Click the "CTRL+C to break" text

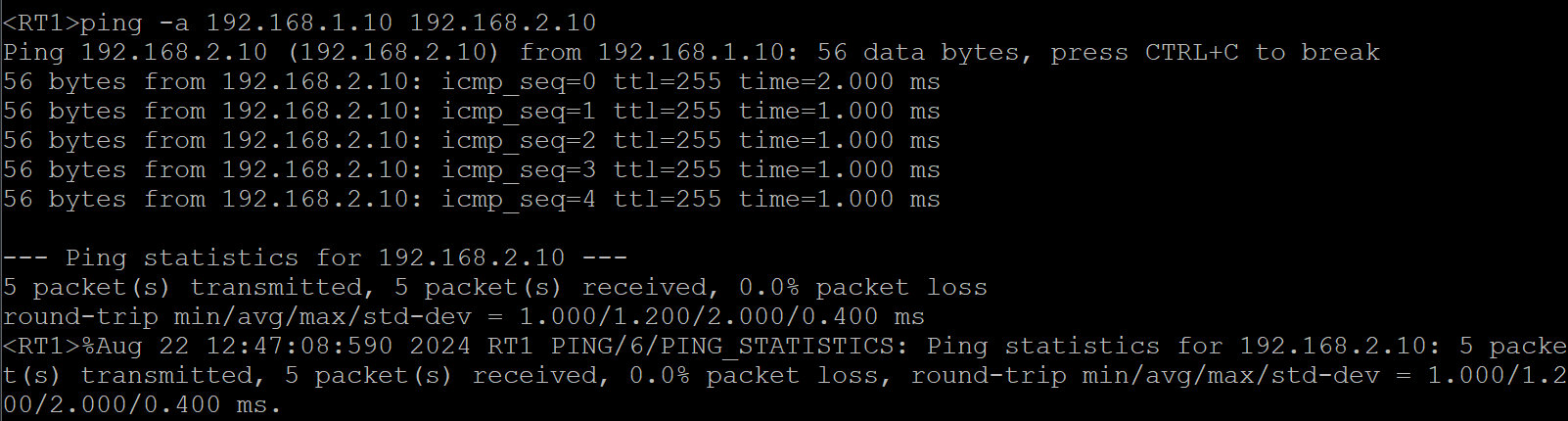pyautogui.click(x=1262, y=52)
